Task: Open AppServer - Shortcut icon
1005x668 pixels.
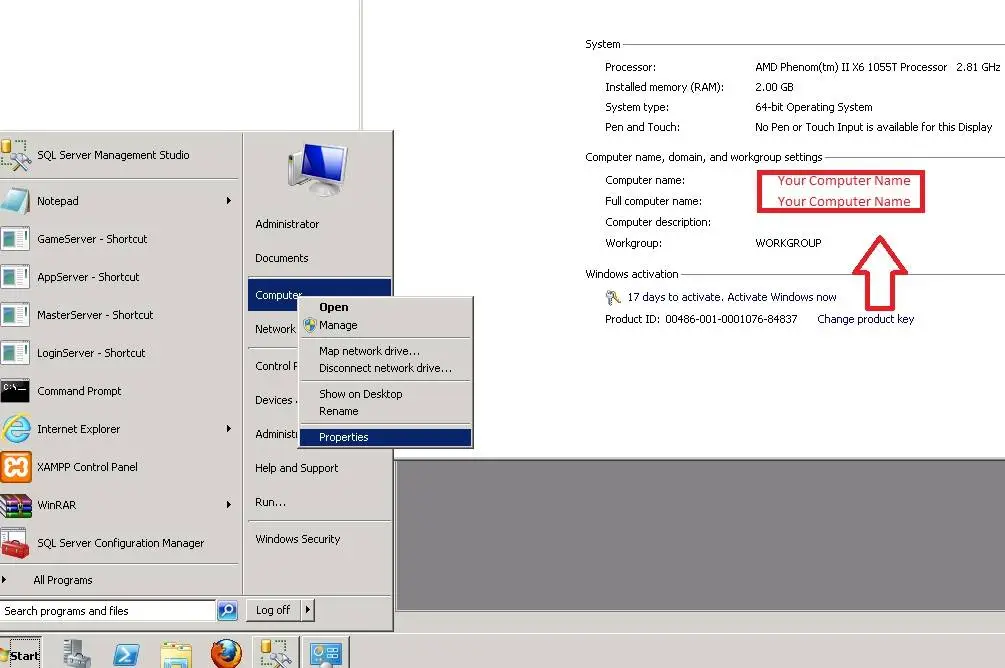Action: click(x=15, y=277)
